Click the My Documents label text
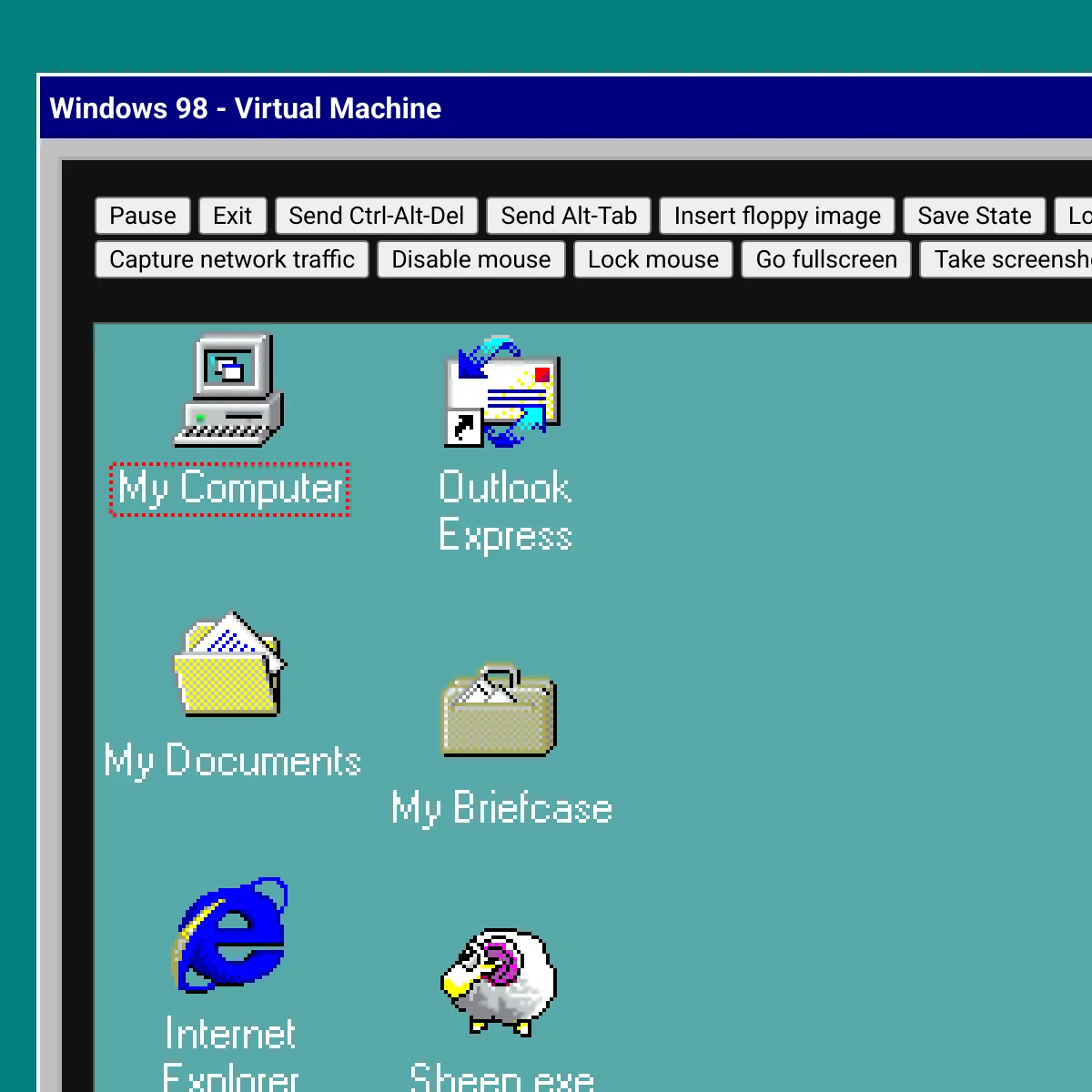1092x1092 pixels. [x=233, y=762]
